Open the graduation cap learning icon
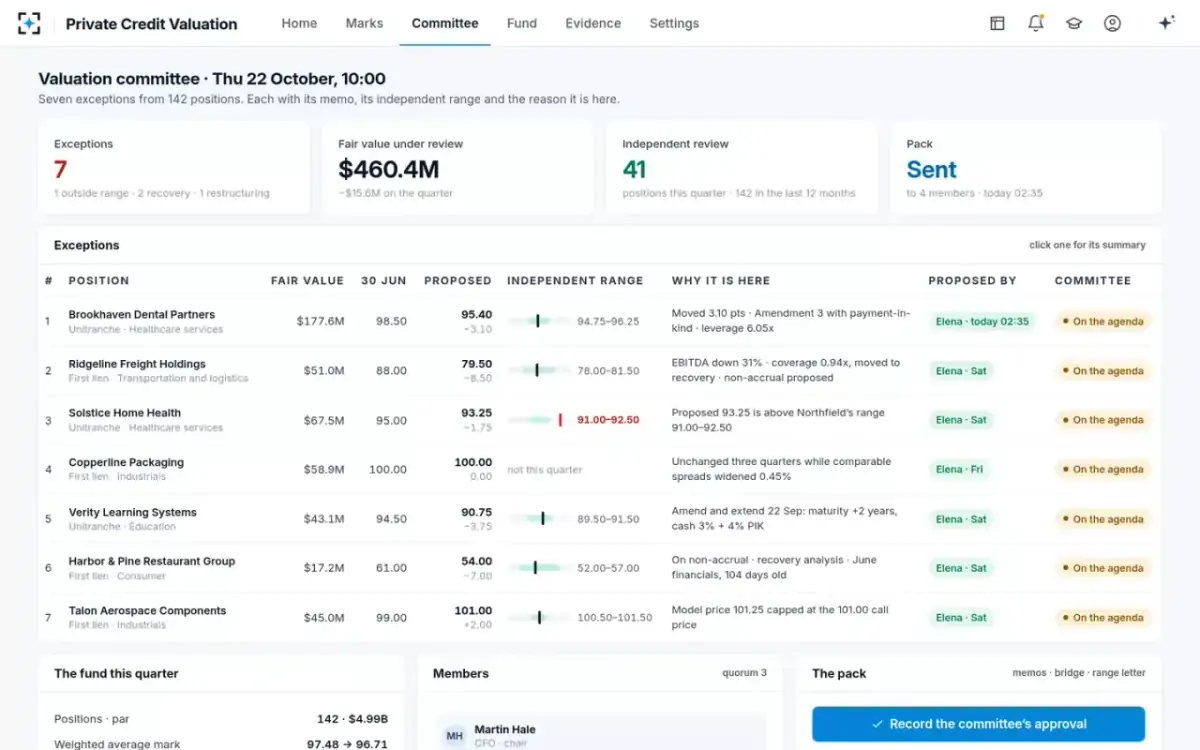Viewport: 1200px width, 750px height. tap(1074, 23)
